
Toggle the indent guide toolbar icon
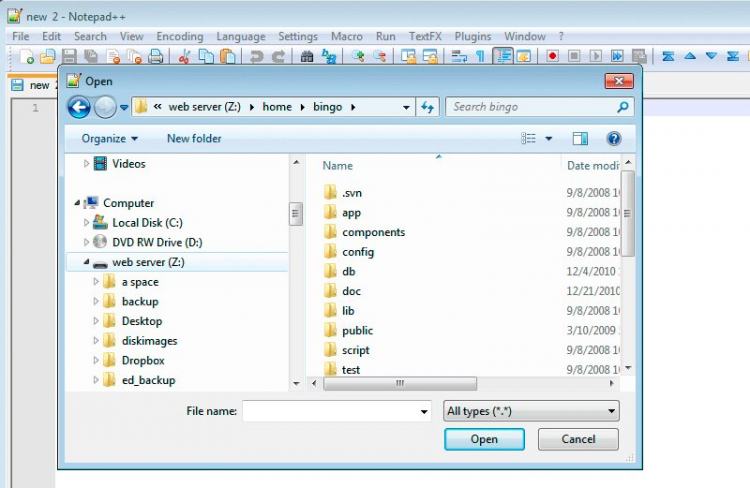coord(502,56)
